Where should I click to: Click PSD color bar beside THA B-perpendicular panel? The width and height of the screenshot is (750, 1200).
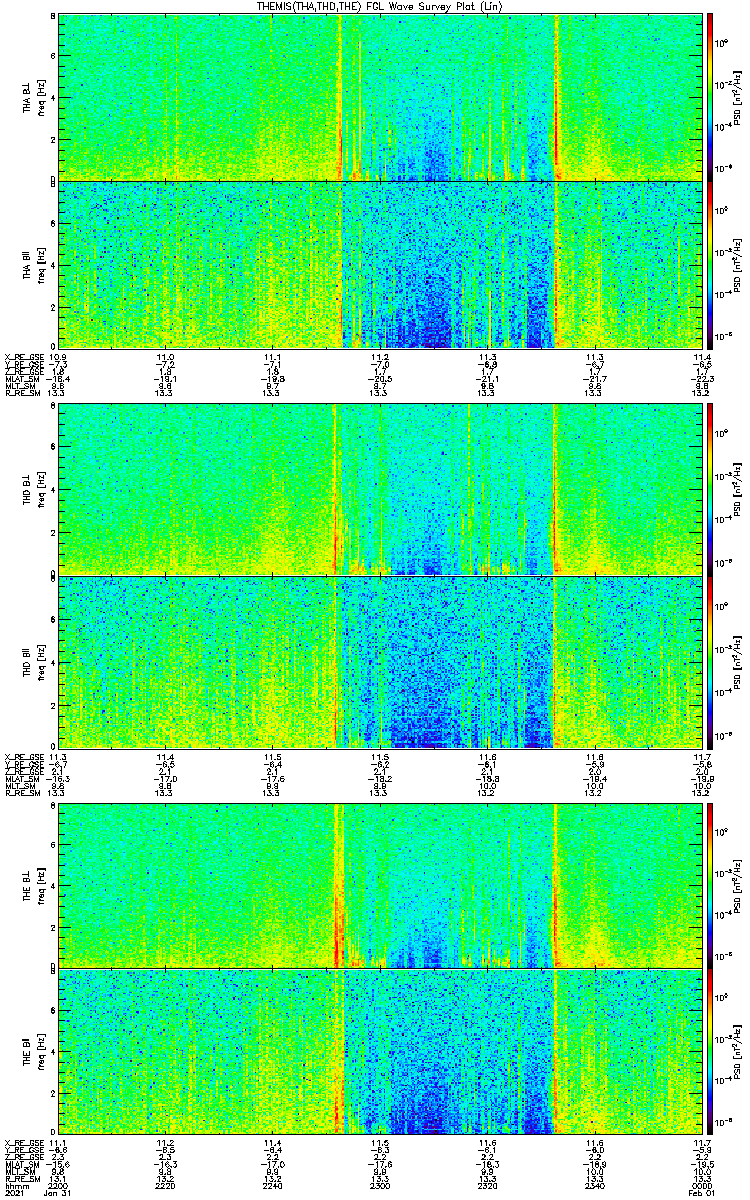pyautogui.click(x=710, y=96)
